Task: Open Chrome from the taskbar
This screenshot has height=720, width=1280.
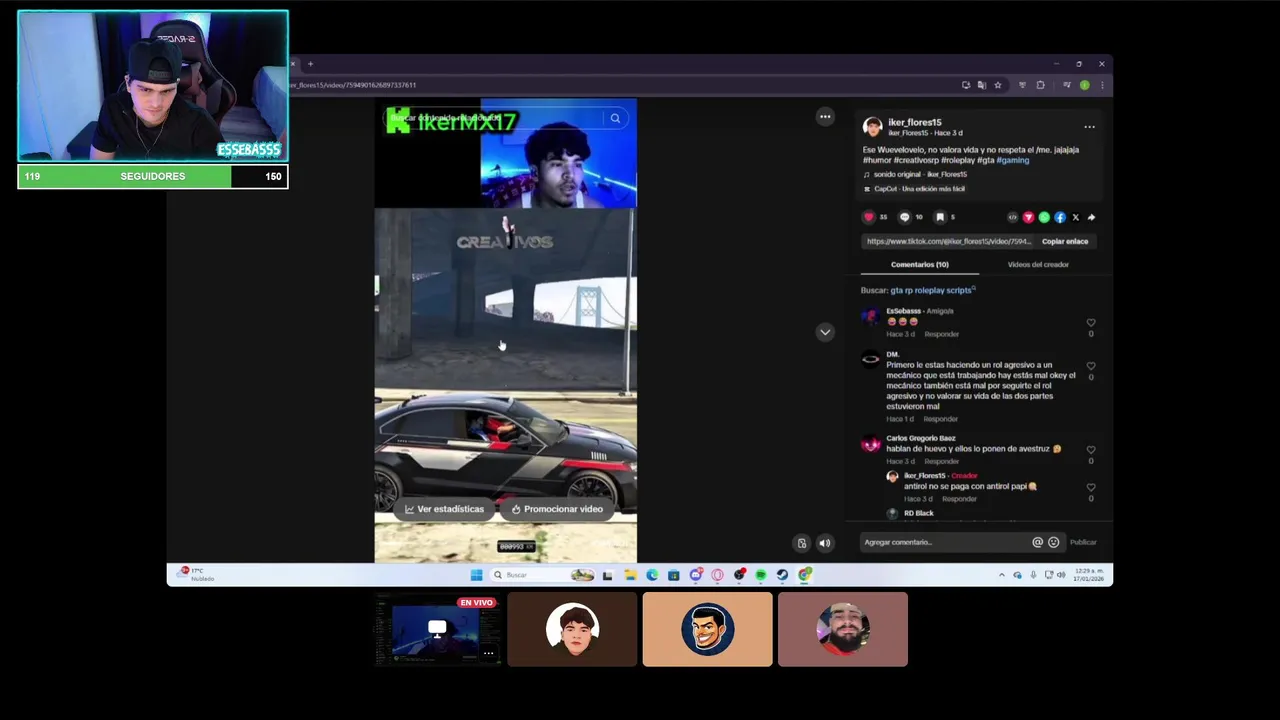Action: tap(805, 575)
